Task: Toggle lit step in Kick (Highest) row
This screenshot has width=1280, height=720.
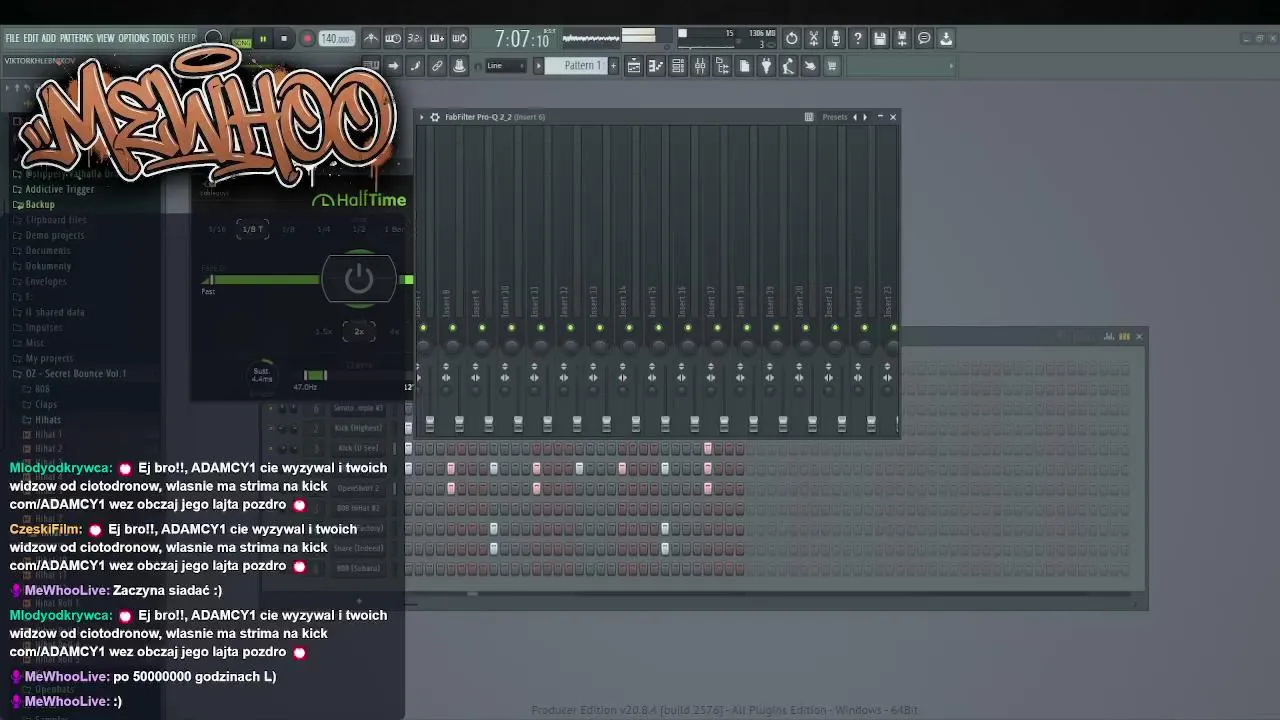Action: (x=408, y=428)
